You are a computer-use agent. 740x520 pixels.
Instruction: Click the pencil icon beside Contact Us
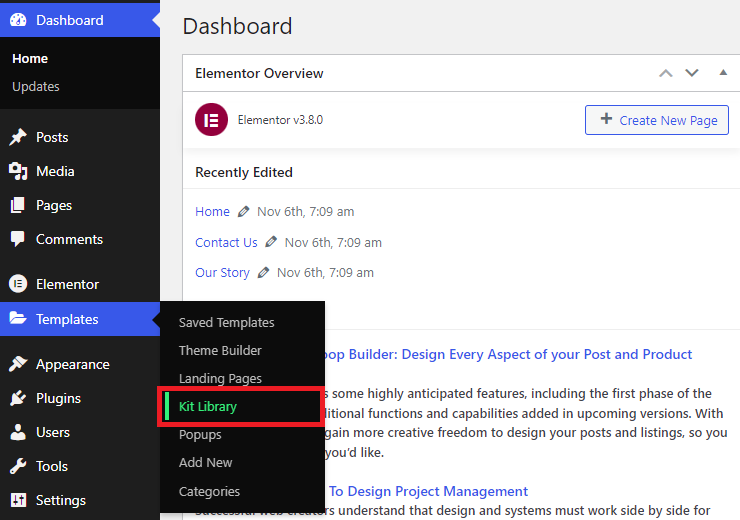(x=271, y=243)
